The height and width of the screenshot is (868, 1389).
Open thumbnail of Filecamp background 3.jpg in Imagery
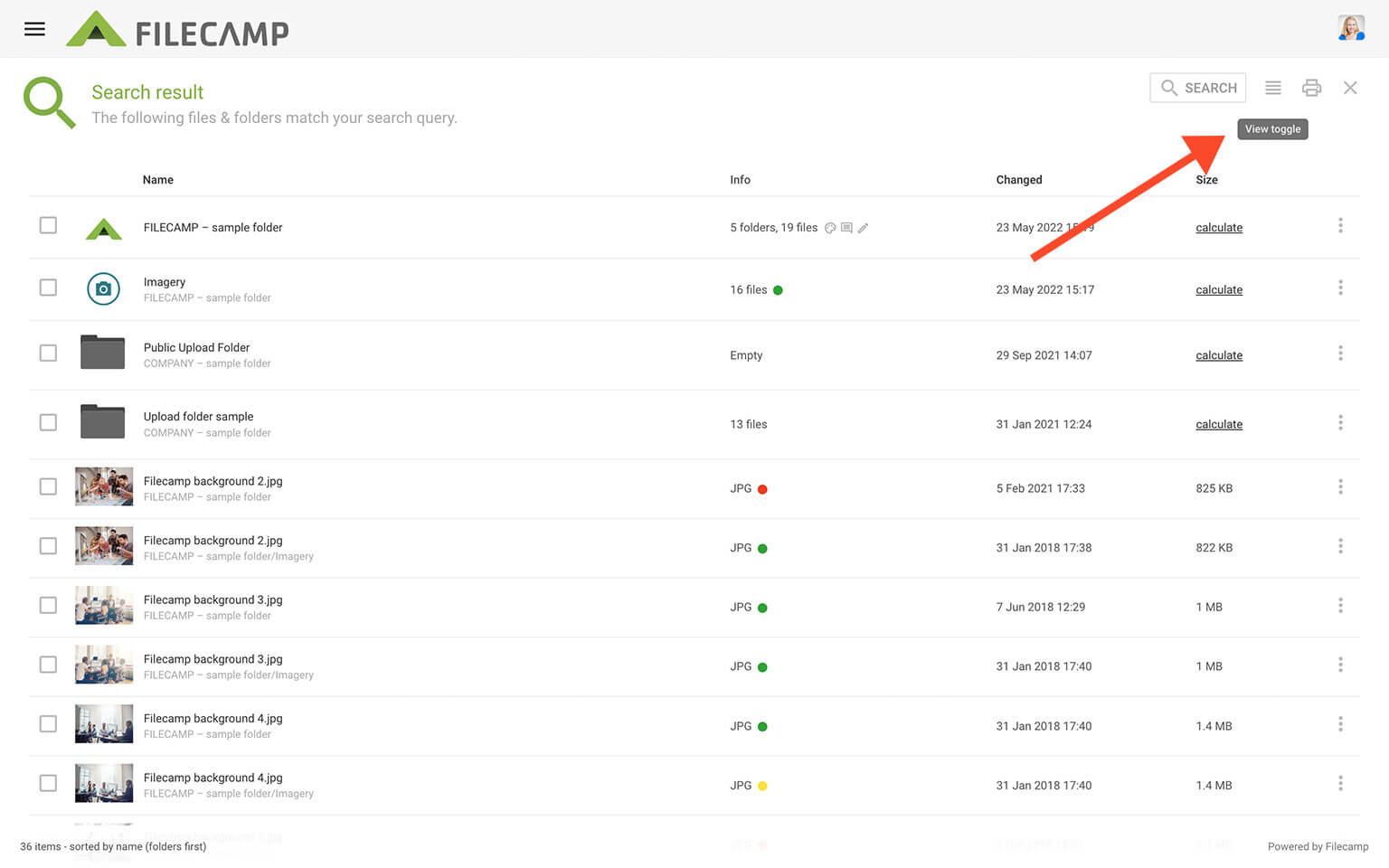tap(104, 665)
